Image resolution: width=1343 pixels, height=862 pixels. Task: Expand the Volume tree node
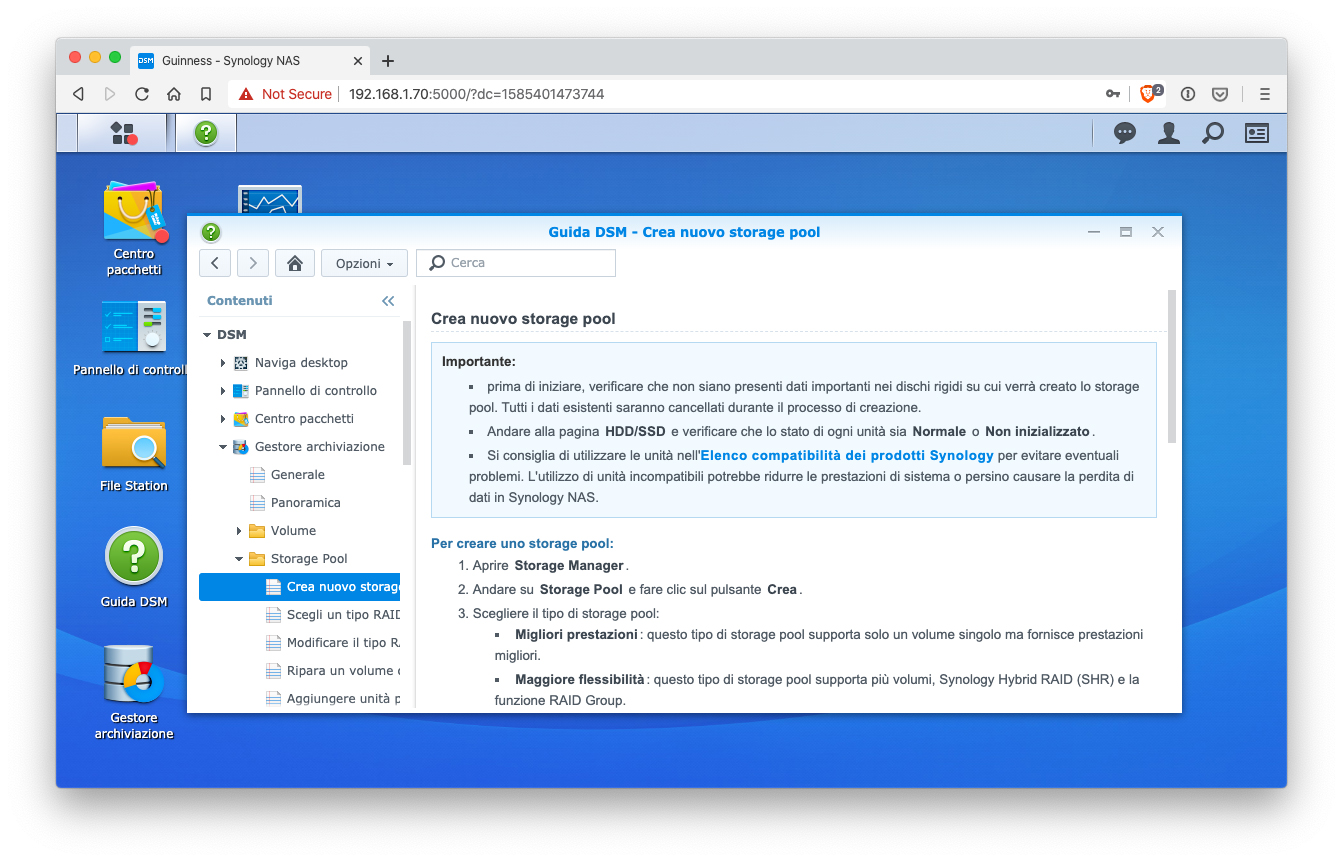tap(239, 531)
